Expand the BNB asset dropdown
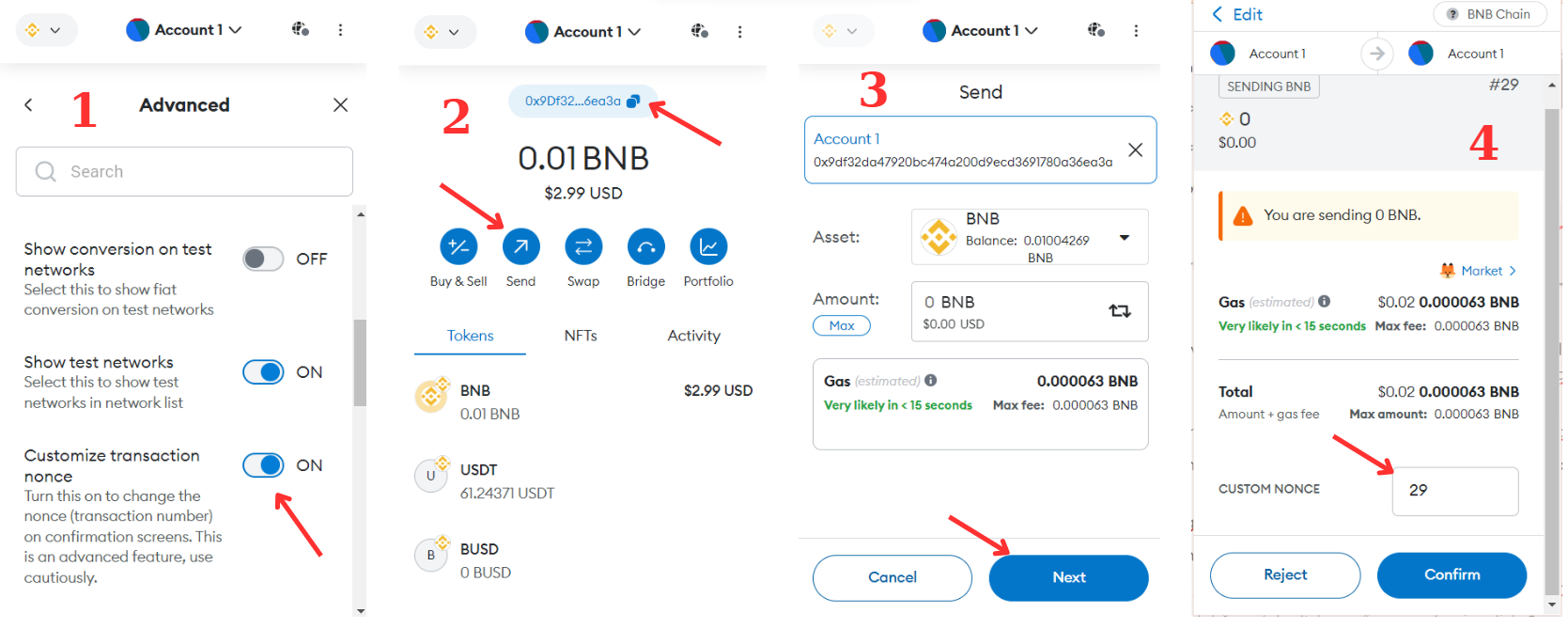 pos(1124,238)
